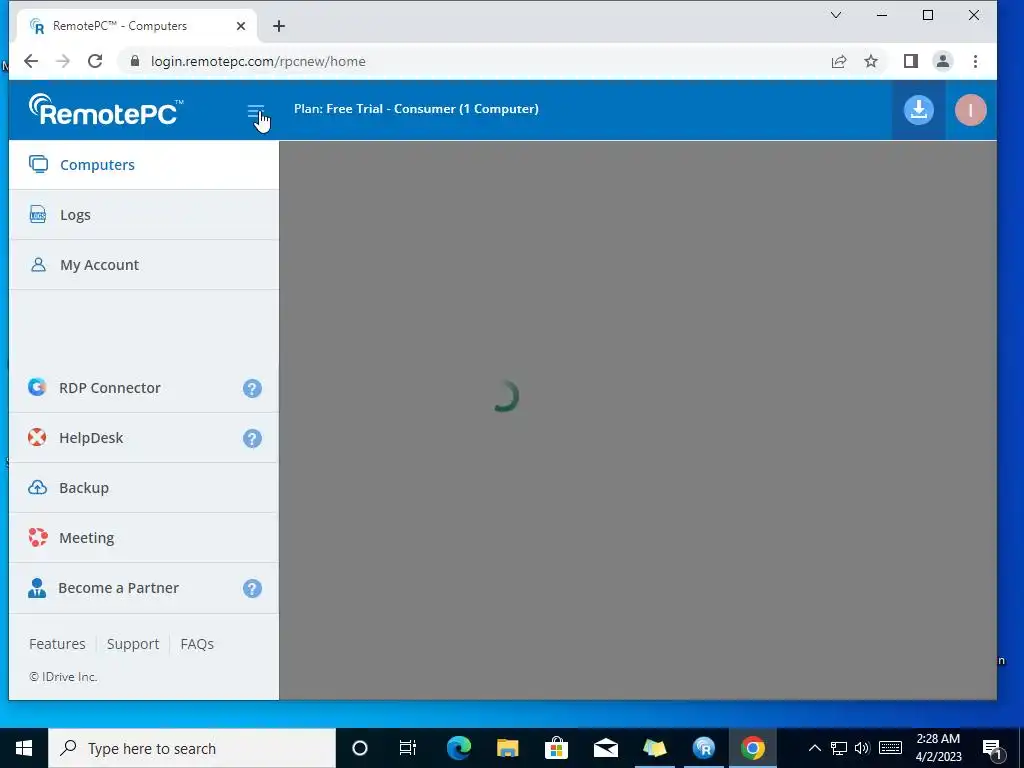Collapse the sidebar with the hamburger menu icon
The image size is (1024, 768).
255,112
